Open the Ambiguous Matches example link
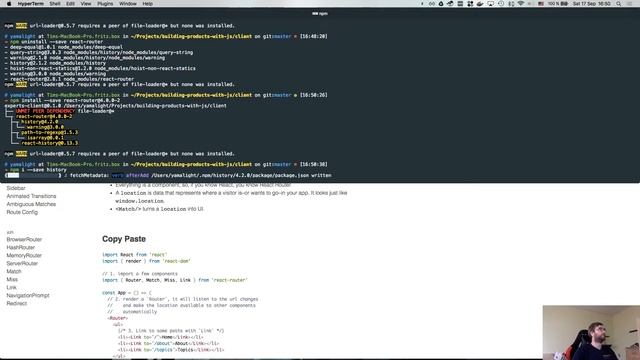640x360 pixels. point(31,204)
